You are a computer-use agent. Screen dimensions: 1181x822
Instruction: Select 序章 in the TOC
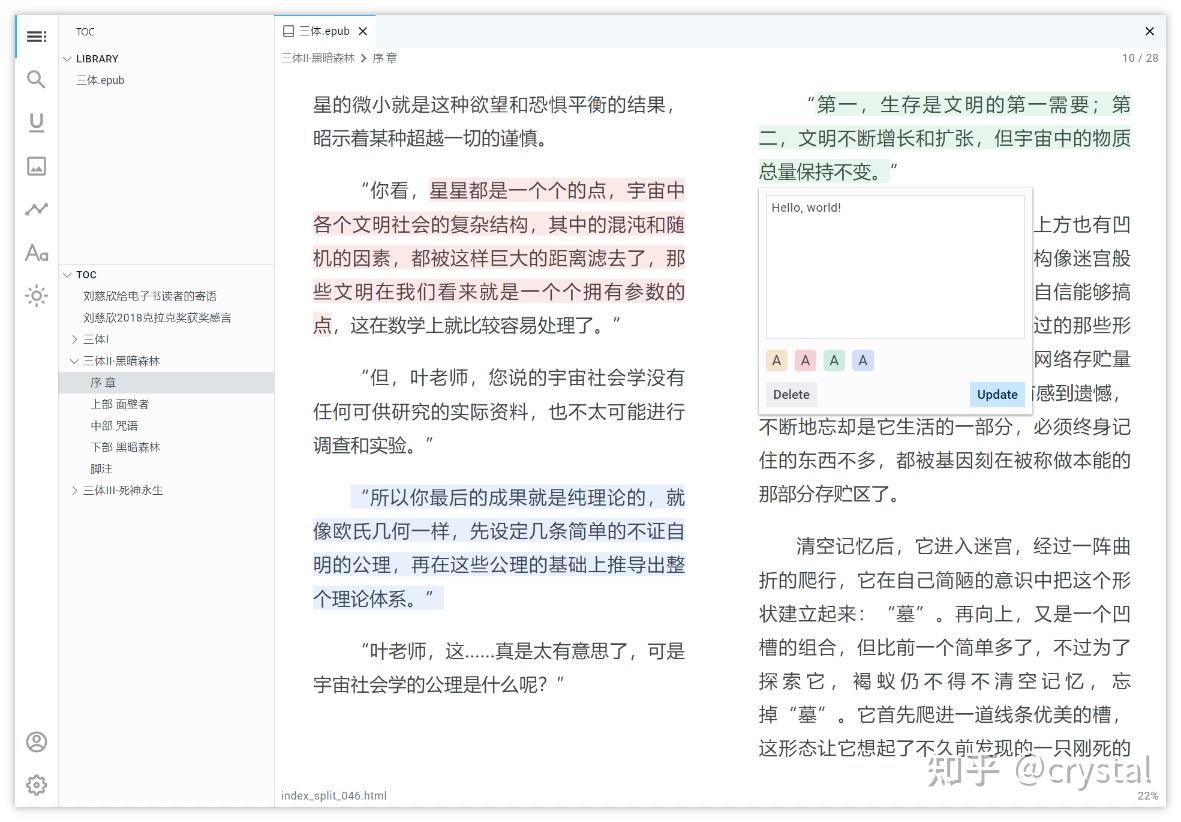166,383
